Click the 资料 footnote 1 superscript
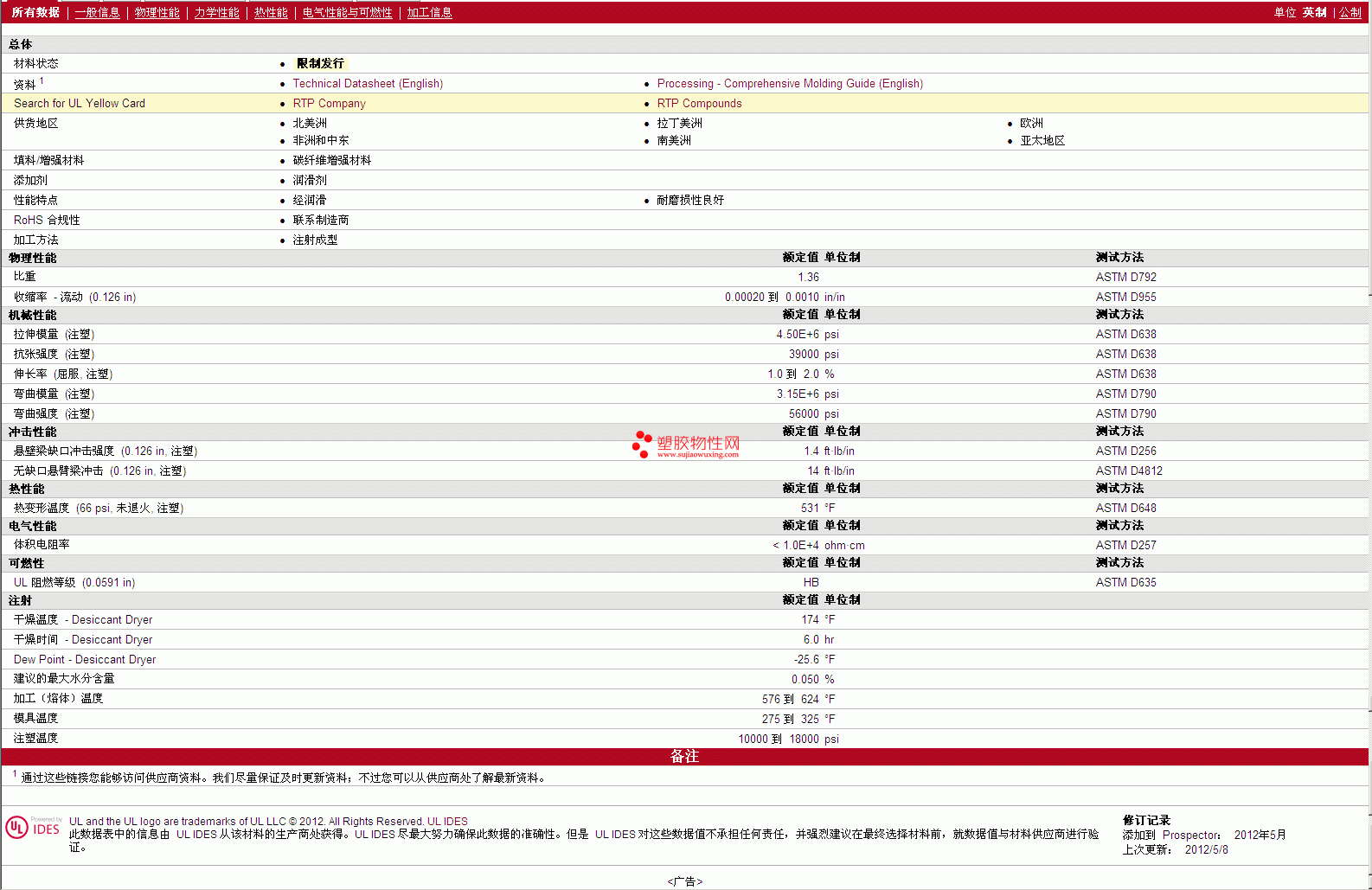Image resolution: width=1372 pixels, height=890 pixels. pos(42,80)
